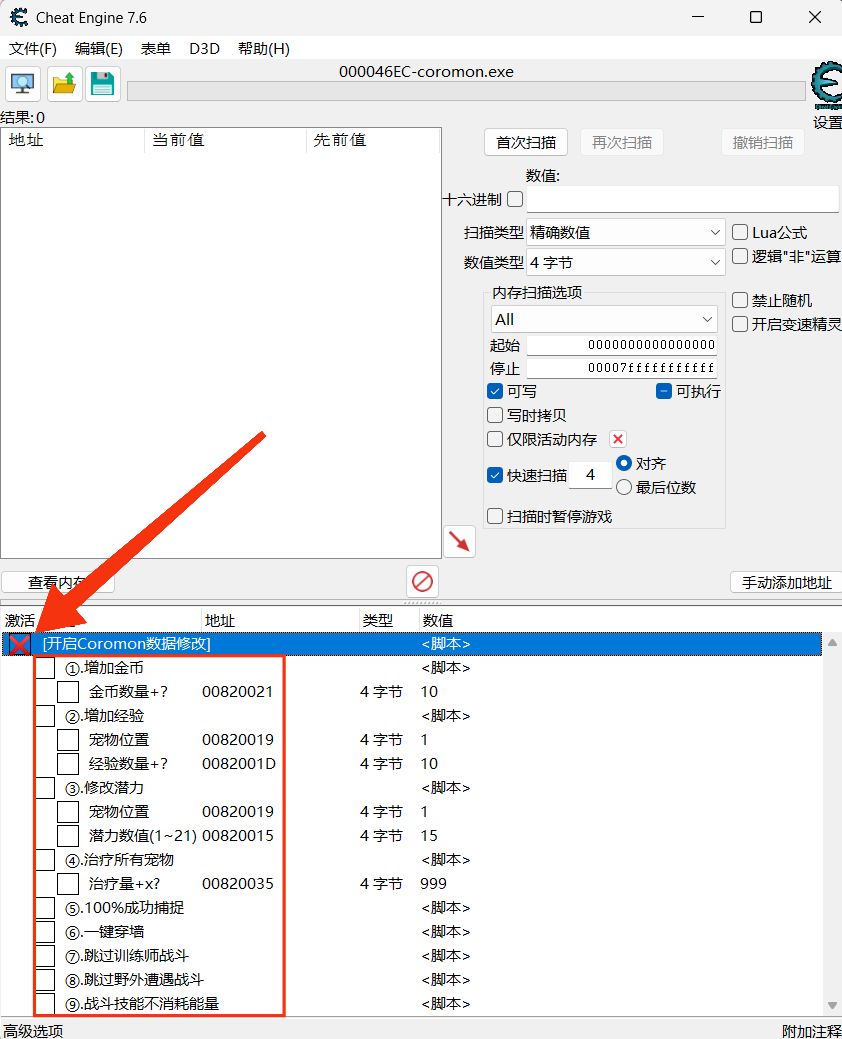Enable ⑨.战斗技能不消耗能量 checkbox
Screen dimensions: 842x1039
(45, 1003)
